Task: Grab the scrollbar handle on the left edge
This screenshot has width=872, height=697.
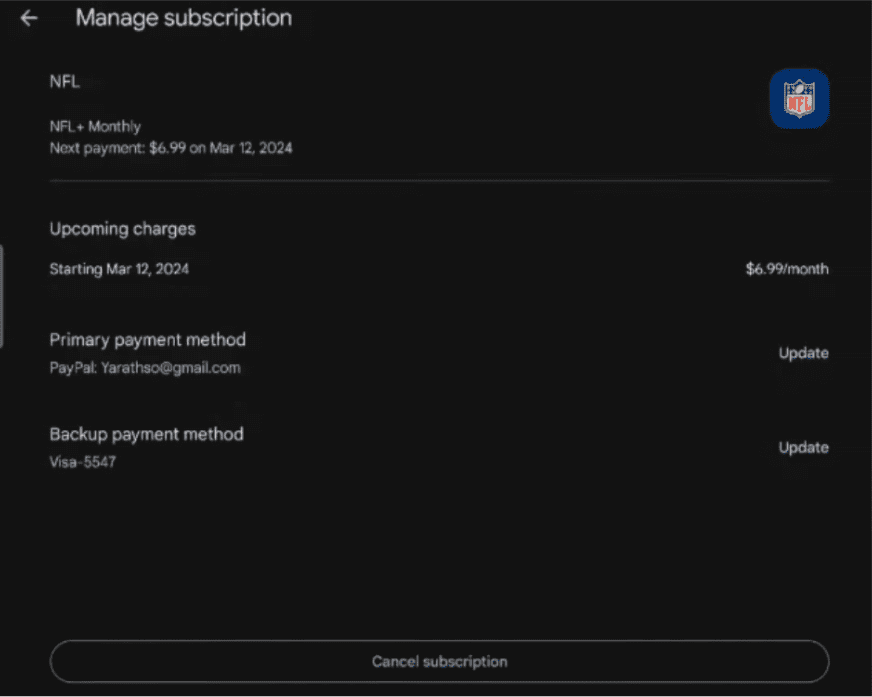Action: click(2, 296)
